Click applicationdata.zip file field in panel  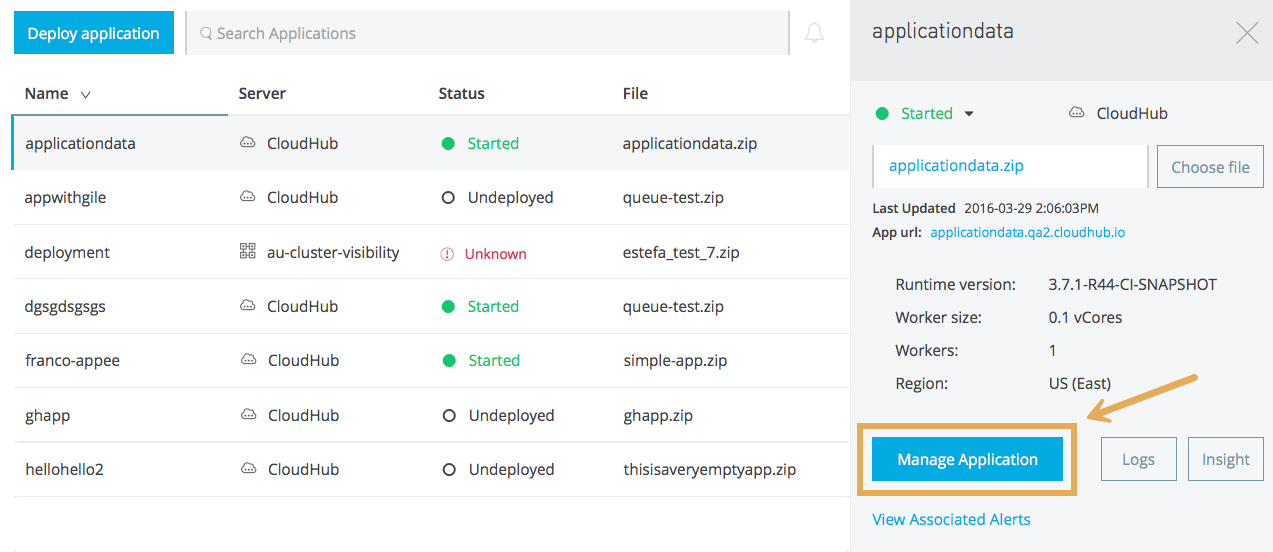(1010, 166)
